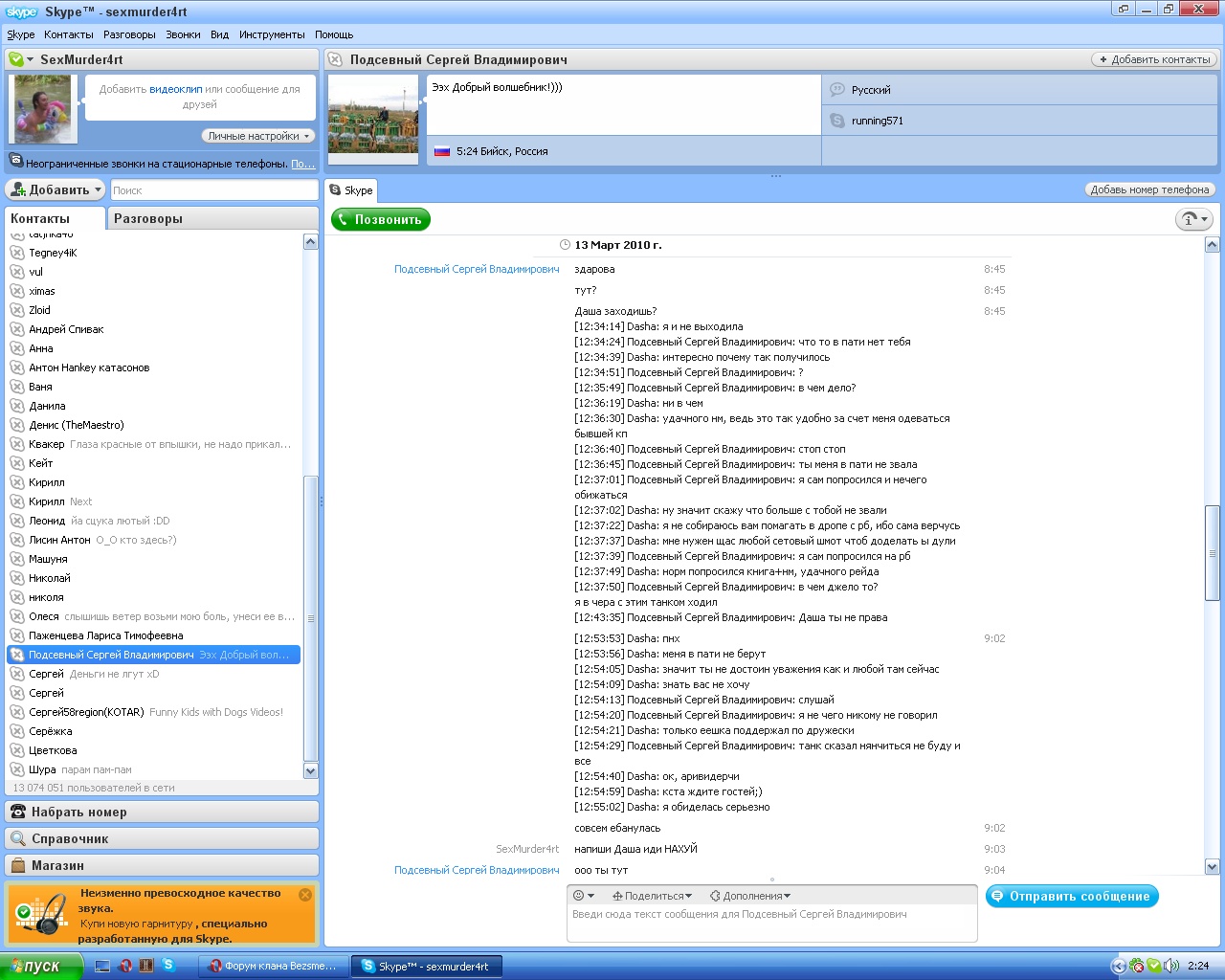The image size is (1225, 980).
Task: Click the clock icon beside 13 Март 2010
Action: tap(565, 245)
